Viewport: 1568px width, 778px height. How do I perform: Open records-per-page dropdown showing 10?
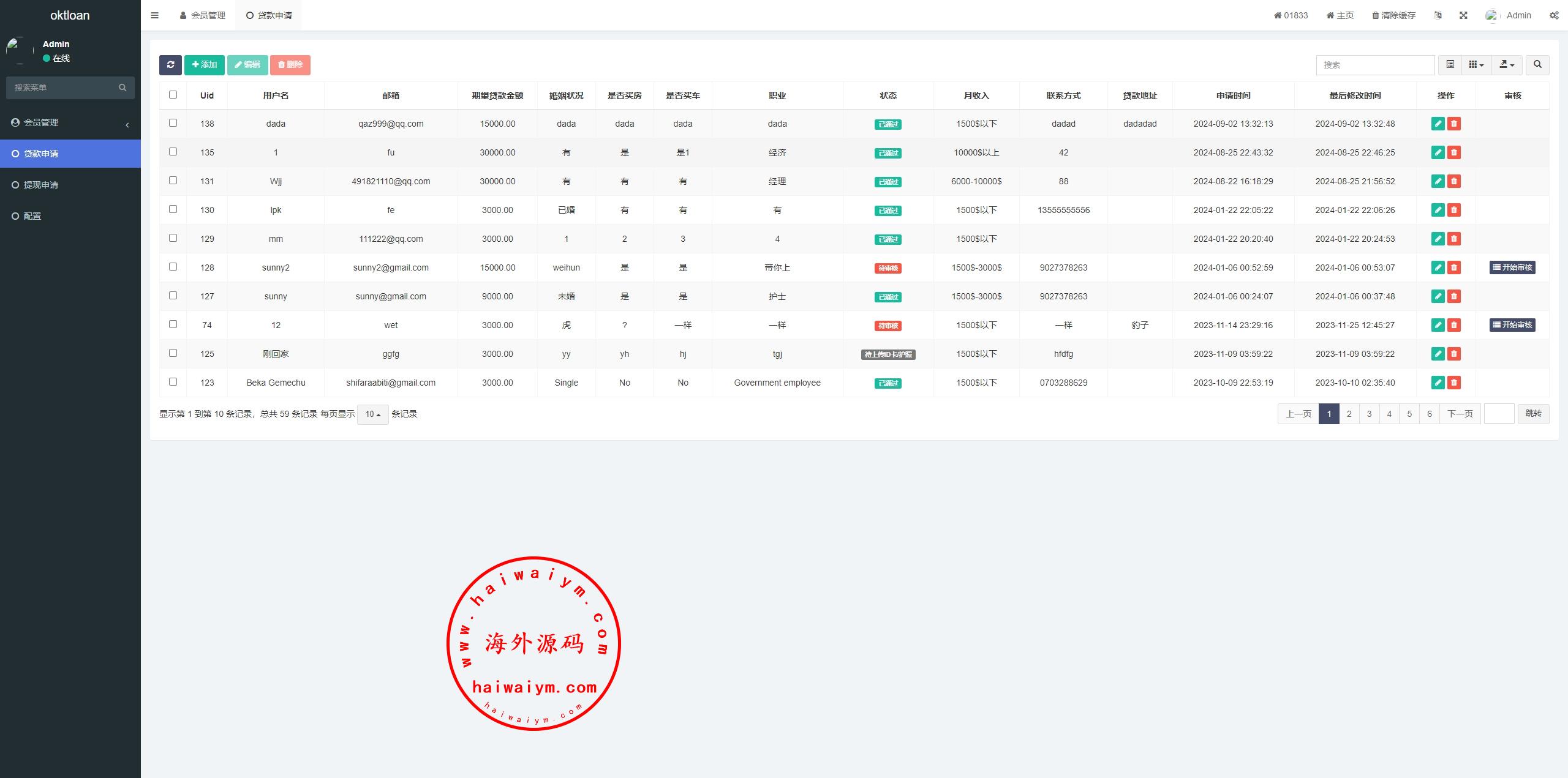372,414
